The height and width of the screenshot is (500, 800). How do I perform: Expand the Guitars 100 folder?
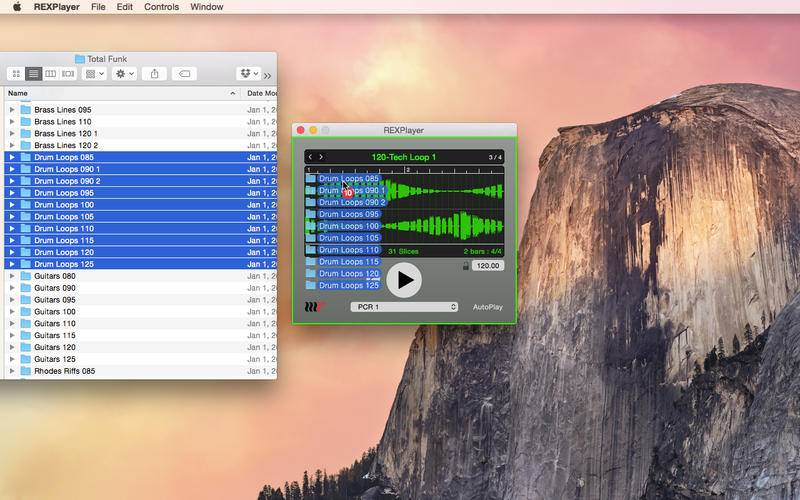[12, 312]
